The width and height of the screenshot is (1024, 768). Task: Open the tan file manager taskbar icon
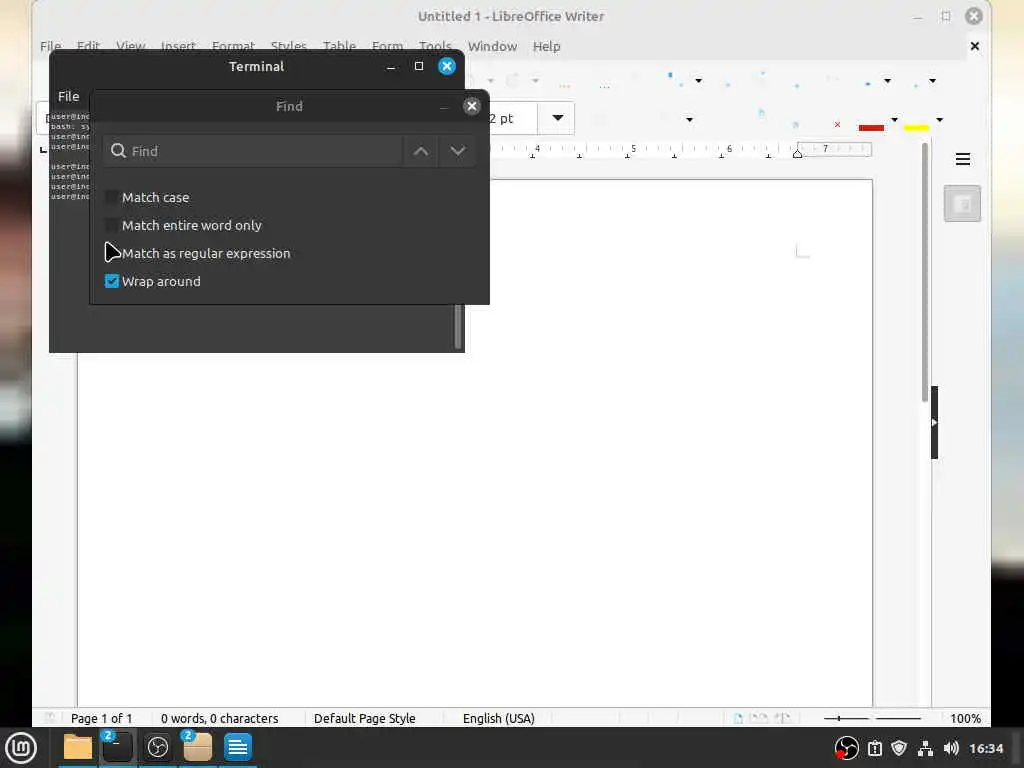click(x=197, y=747)
